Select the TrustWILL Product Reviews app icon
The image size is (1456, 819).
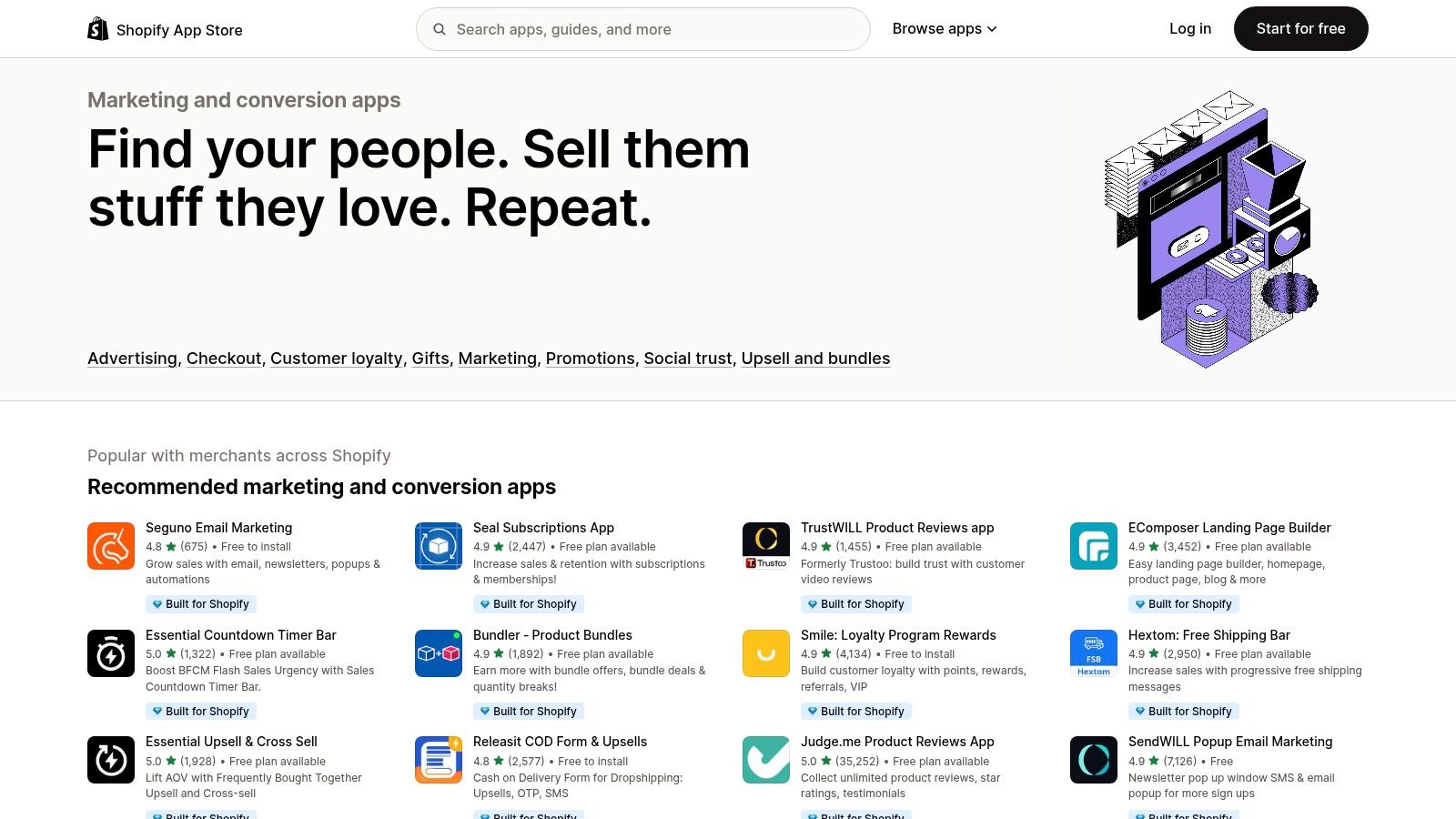tap(765, 546)
